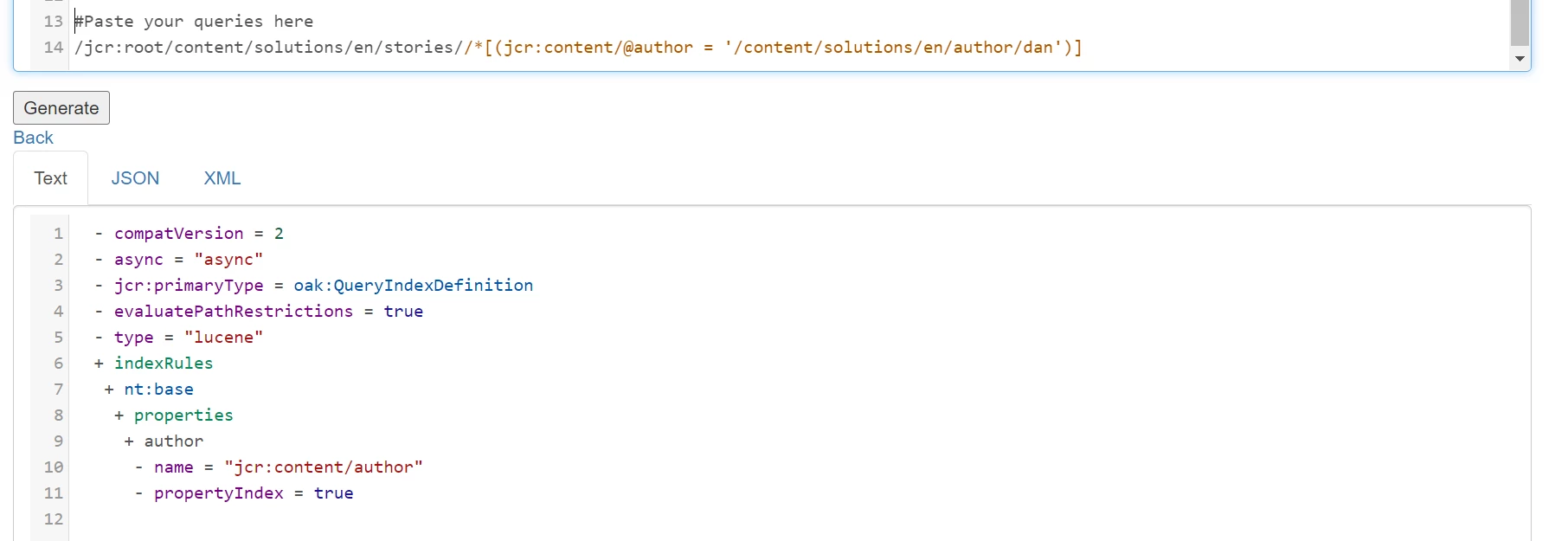
Task: Click the compatVersion = 2 line
Action: coord(190,234)
